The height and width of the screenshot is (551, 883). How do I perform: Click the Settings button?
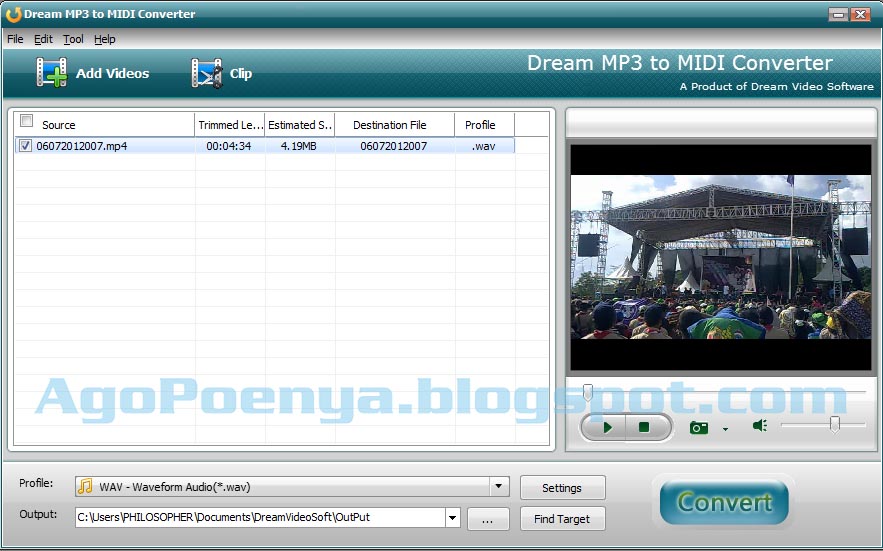point(563,488)
